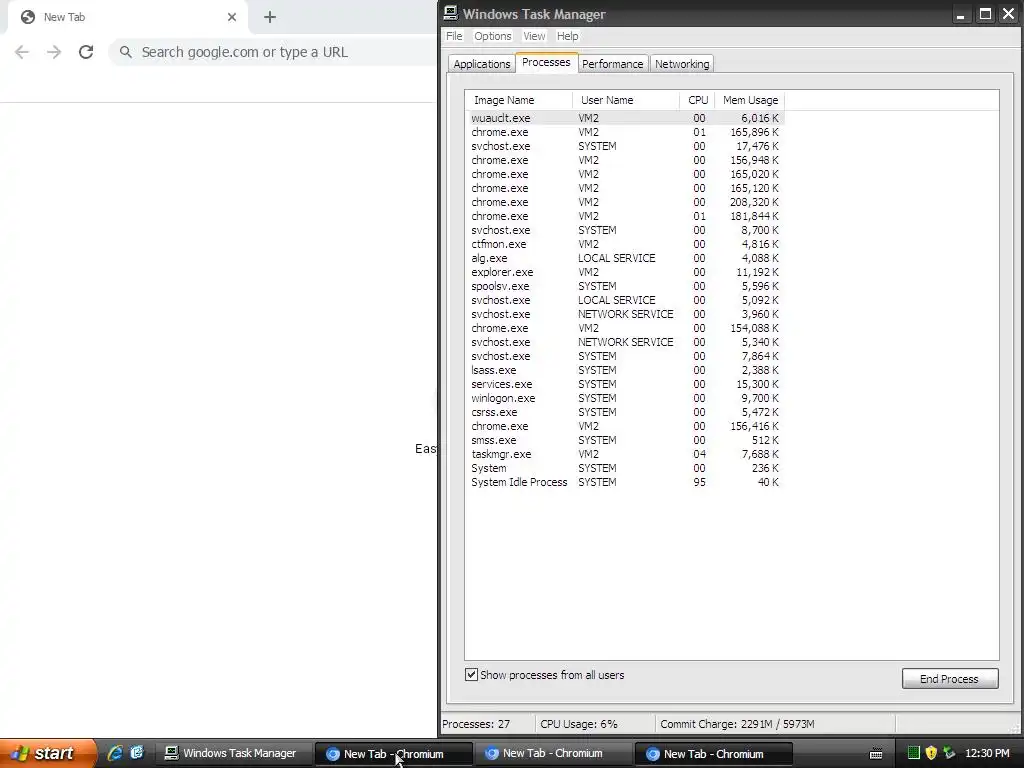Select the spoolsv.exe process
Viewport: 1024px width, 768px height.
625,286
